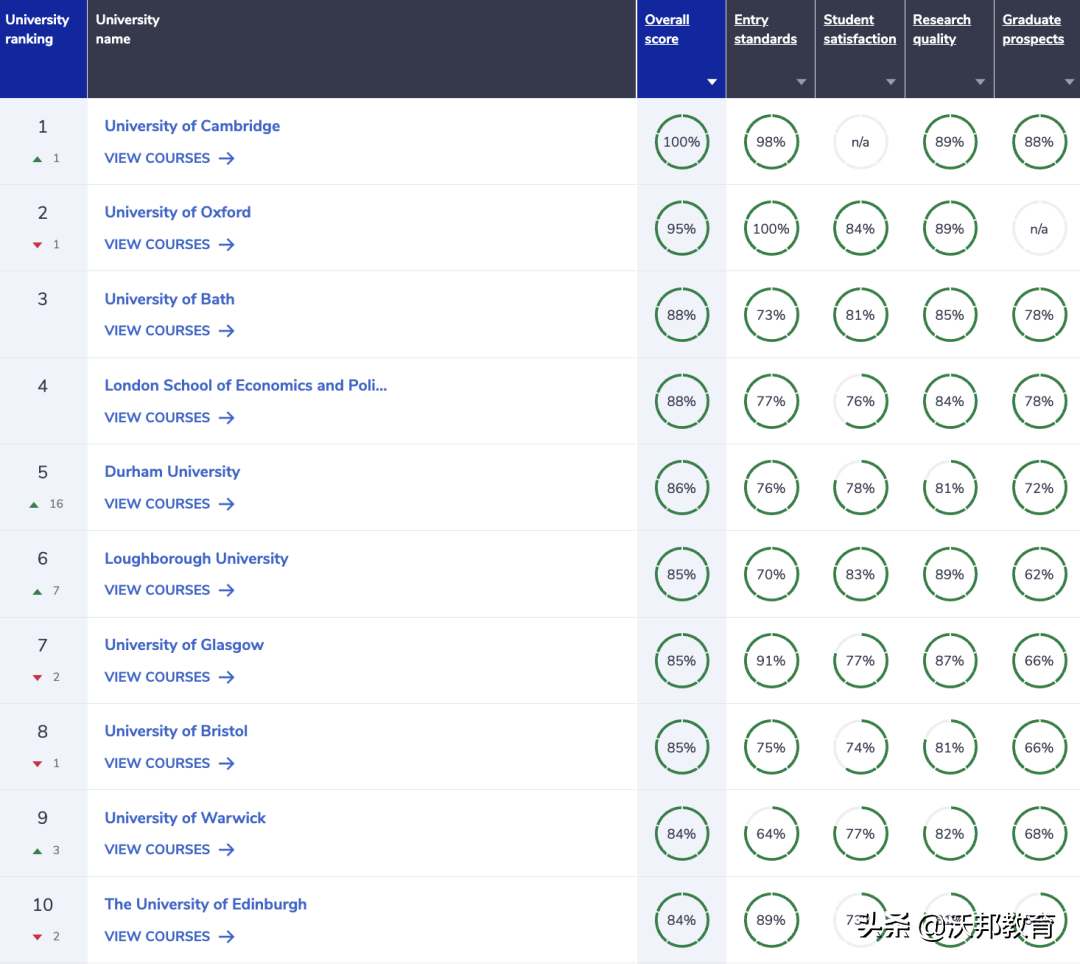Open London School of Economics link
The height and width of the screenshot is (964, 1080).
coord(246,385)
